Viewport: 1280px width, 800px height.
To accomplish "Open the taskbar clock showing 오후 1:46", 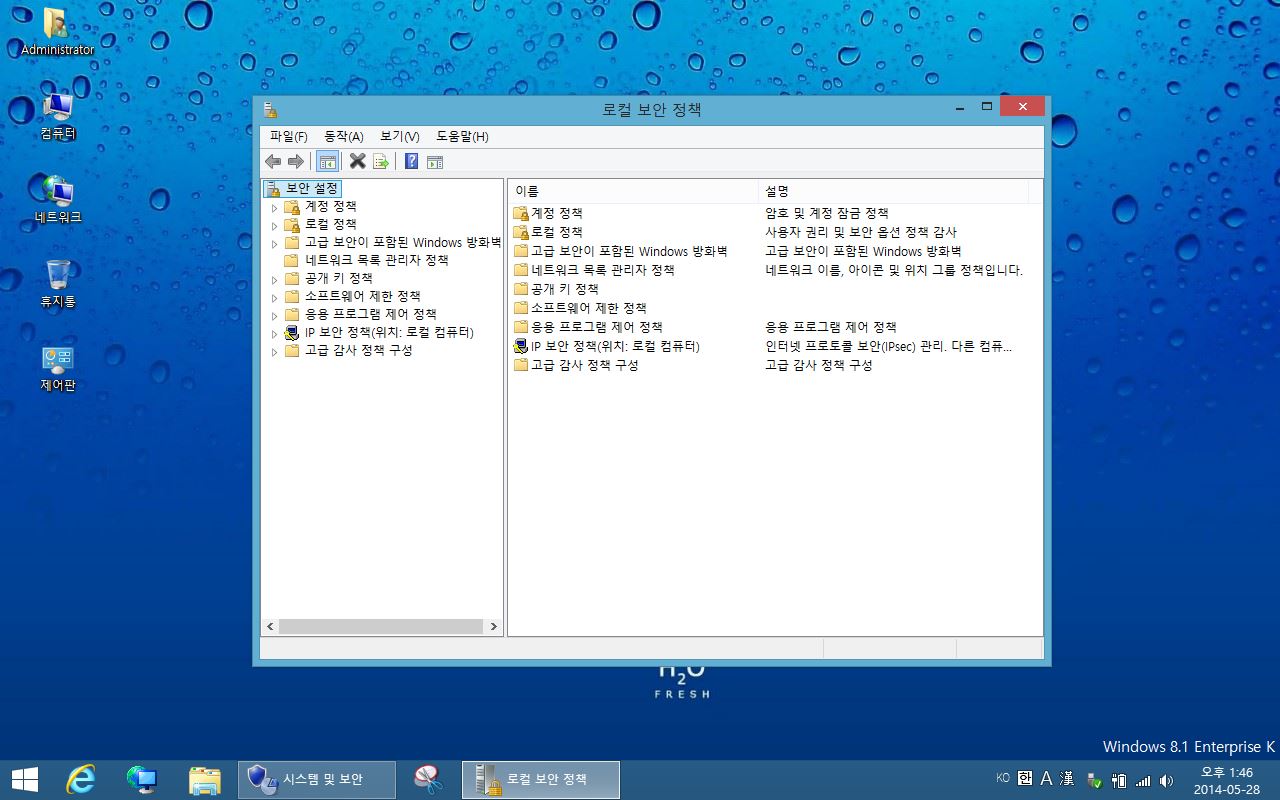I will click(1226, 780).
